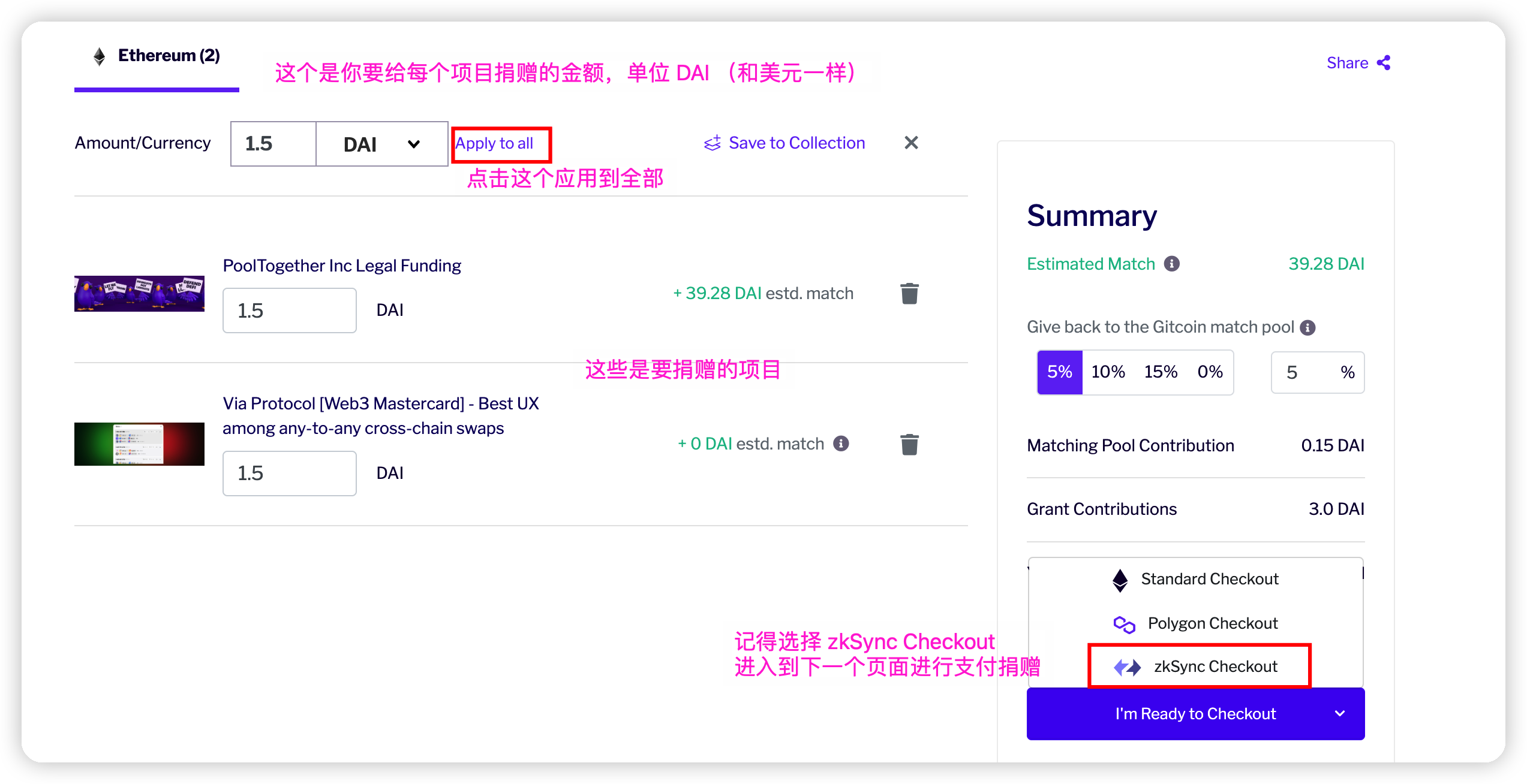1527x784 pixels.
Task: Choose Standard Checkout from the menu
Action: tap(1196, 580)
